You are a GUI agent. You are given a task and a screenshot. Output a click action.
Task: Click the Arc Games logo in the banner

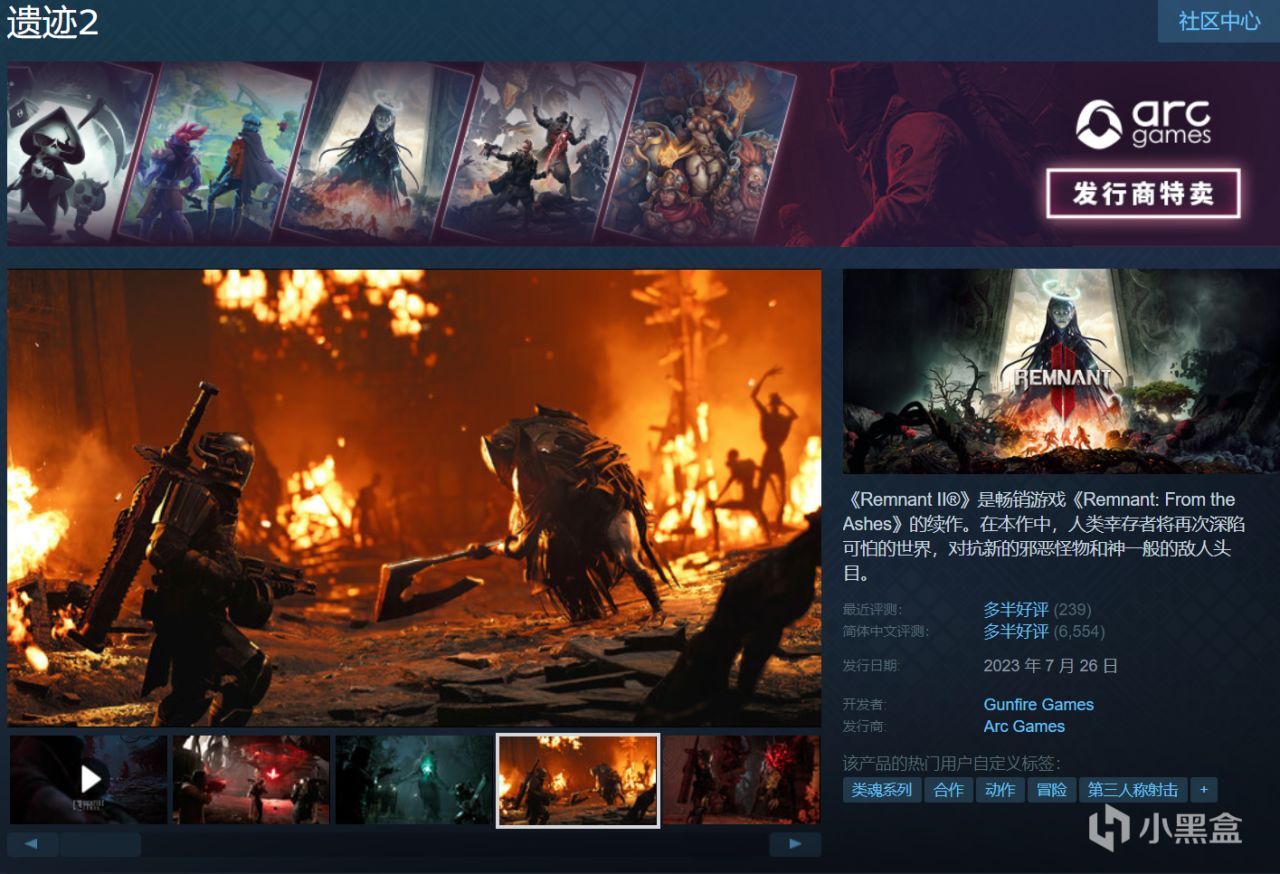click(x=1143, y=125)
